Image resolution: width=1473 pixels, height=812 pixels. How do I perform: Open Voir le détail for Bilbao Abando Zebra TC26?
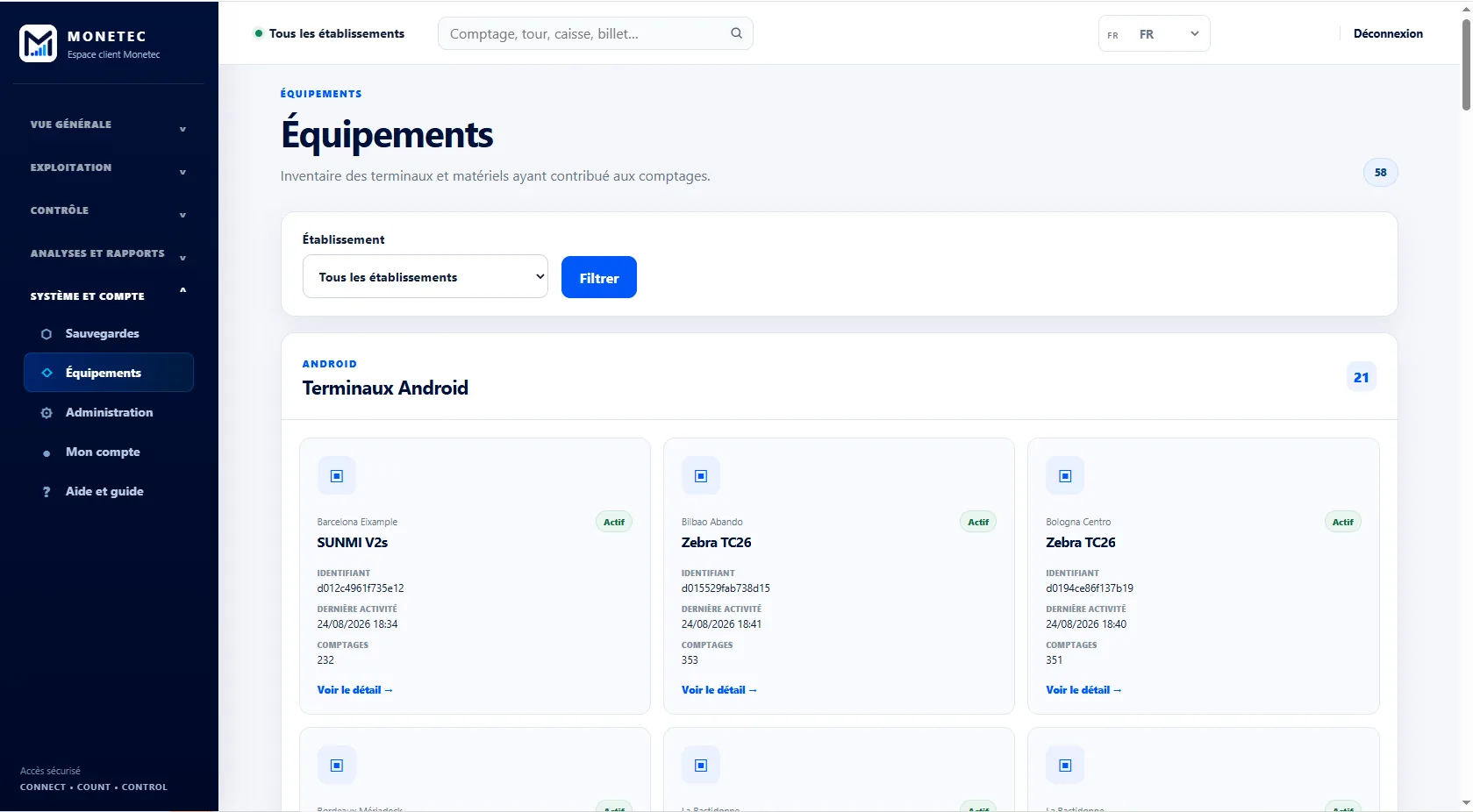(719, 690)
